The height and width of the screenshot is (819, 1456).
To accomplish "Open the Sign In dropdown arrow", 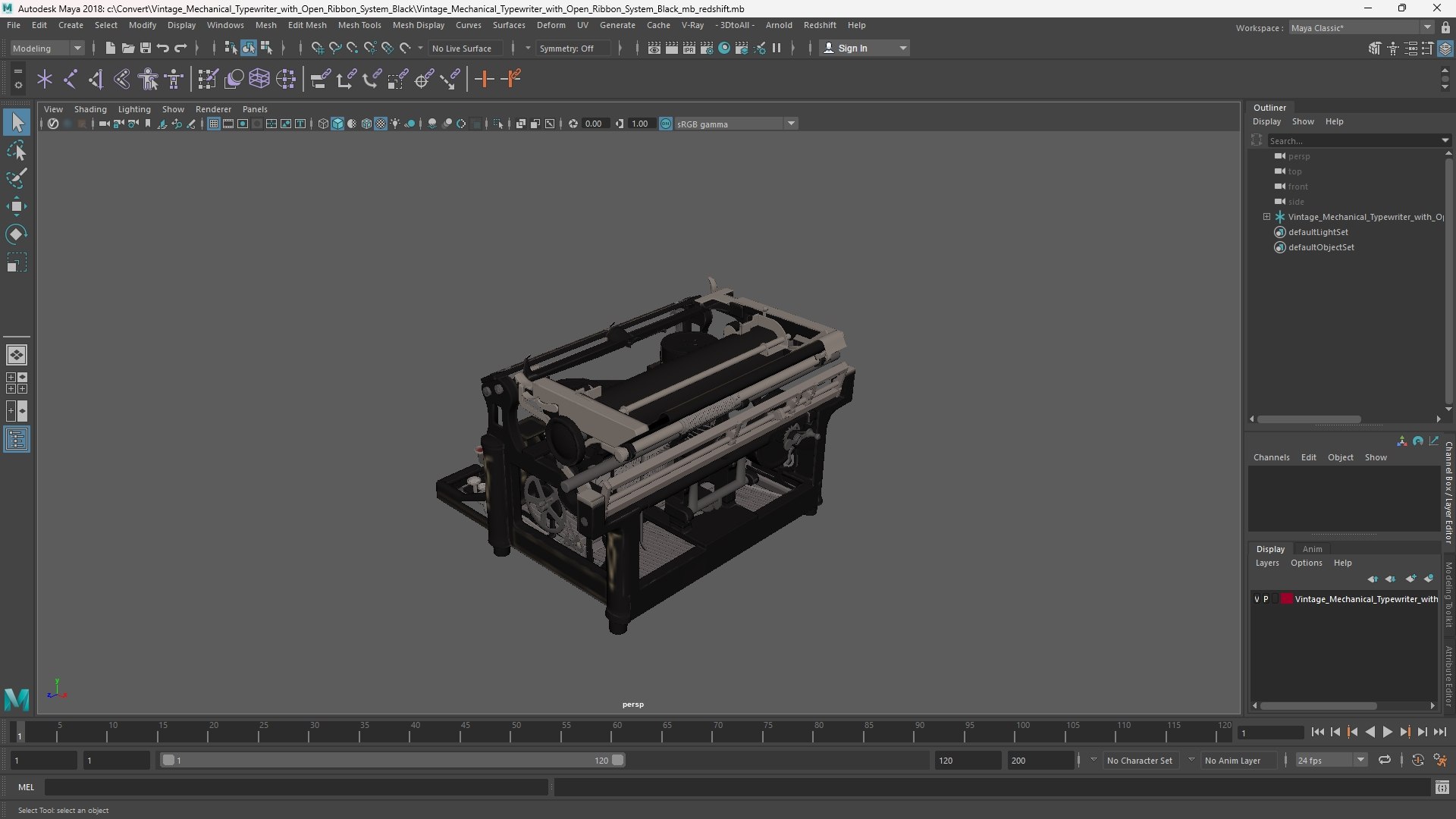I will click(902, 48).
